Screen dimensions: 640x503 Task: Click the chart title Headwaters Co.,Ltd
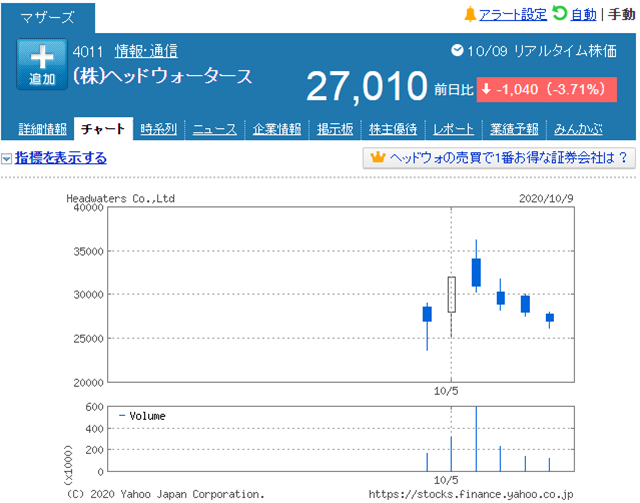(120, 198)
